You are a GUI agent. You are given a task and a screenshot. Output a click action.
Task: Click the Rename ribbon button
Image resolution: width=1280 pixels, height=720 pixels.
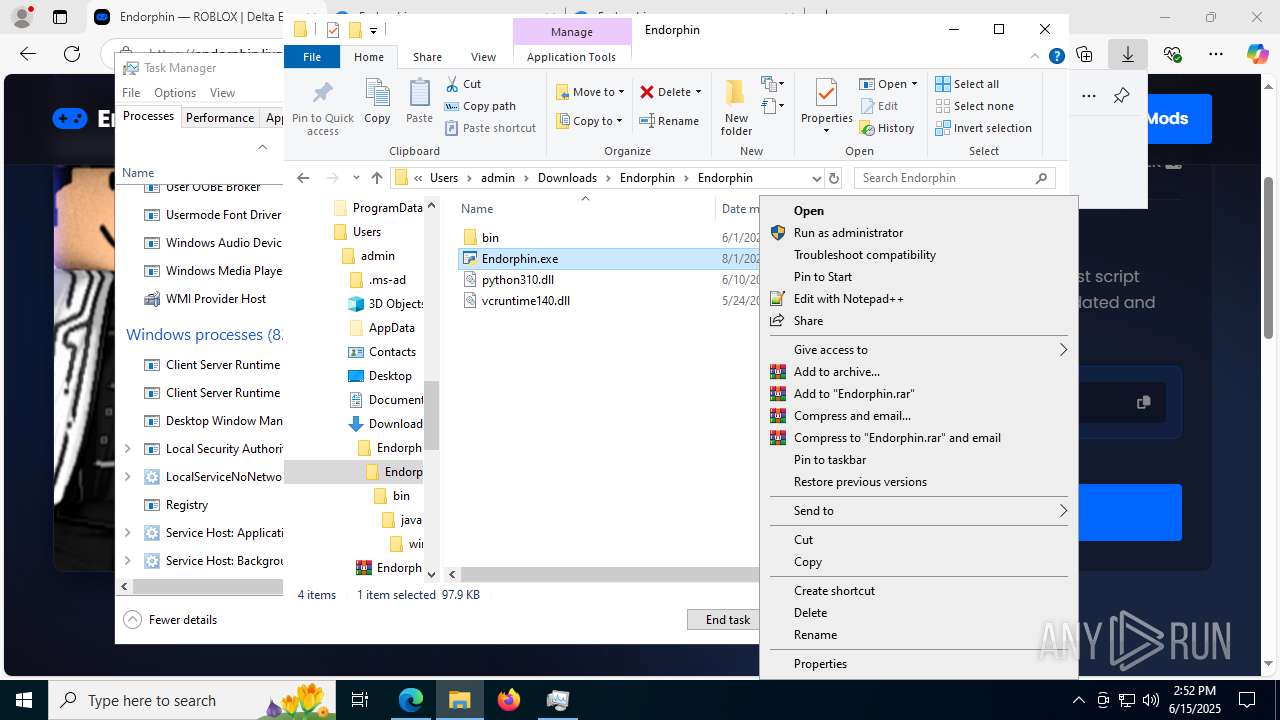pyautogui.click(x=669, y=121)
